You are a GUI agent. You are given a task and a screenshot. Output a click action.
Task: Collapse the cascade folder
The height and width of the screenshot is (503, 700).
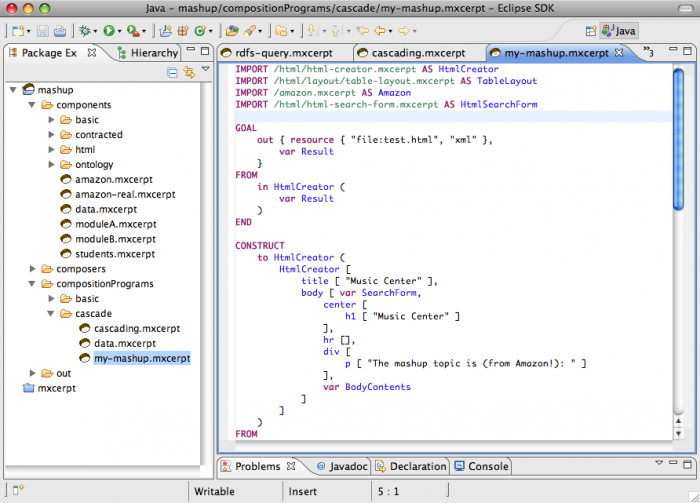point(52,313)
